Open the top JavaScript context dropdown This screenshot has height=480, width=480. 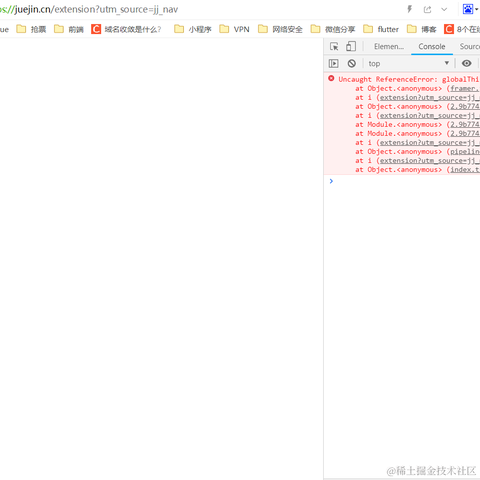409,63
